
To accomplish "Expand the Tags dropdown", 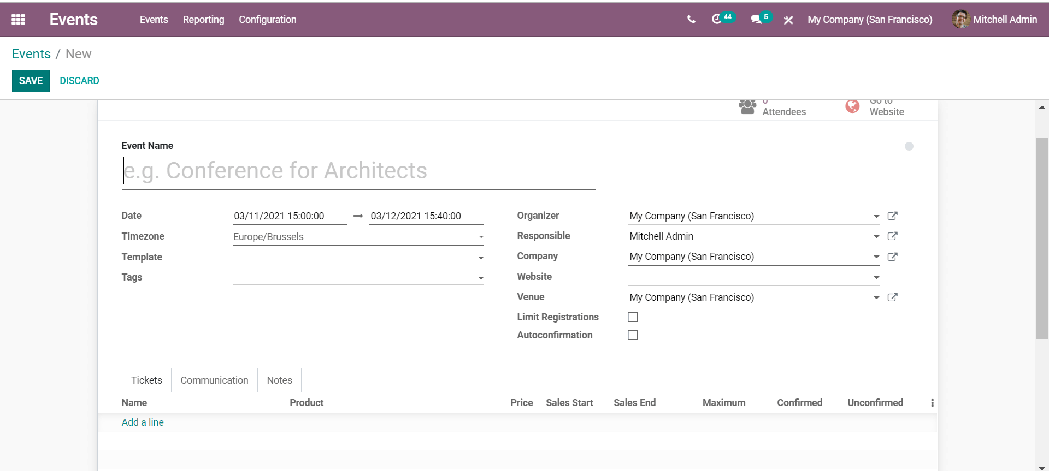I will click(480, 278).
